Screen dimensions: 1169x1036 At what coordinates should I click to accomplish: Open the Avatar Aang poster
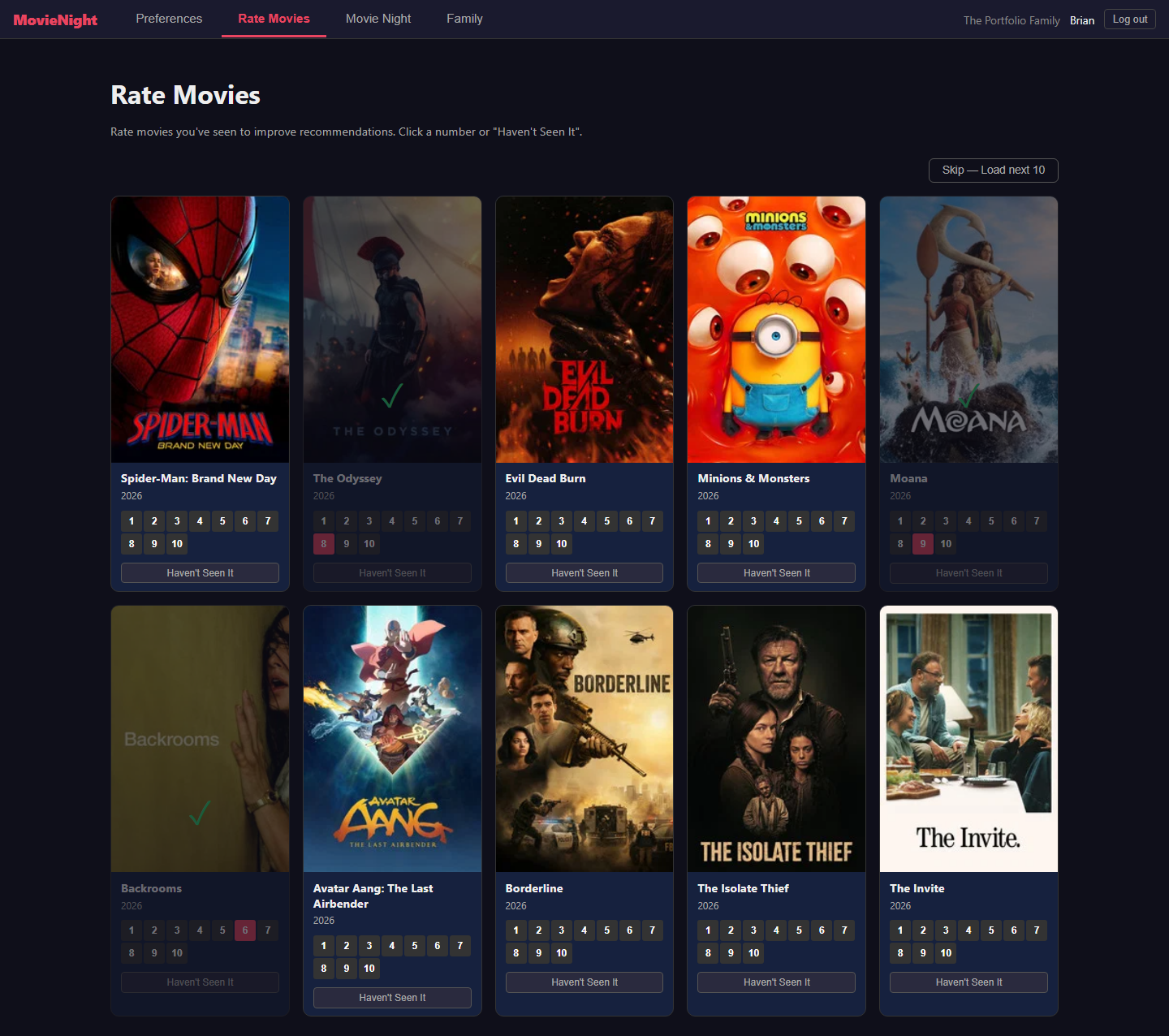point(392,739)
